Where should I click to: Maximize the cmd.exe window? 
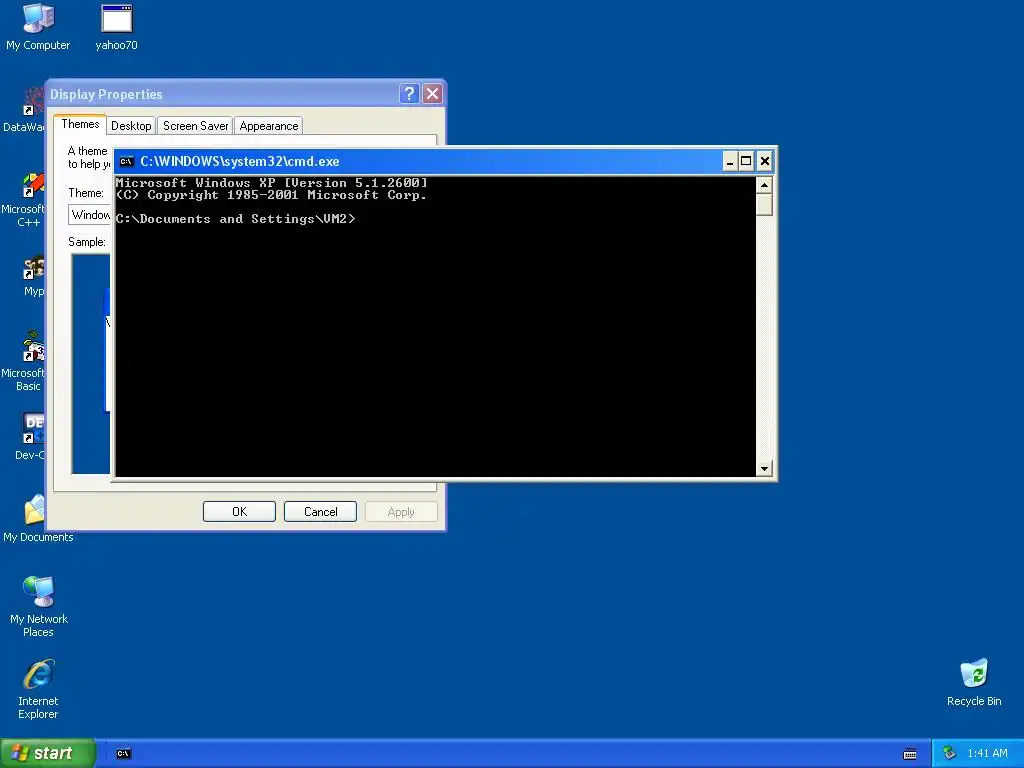pos(746,161)
